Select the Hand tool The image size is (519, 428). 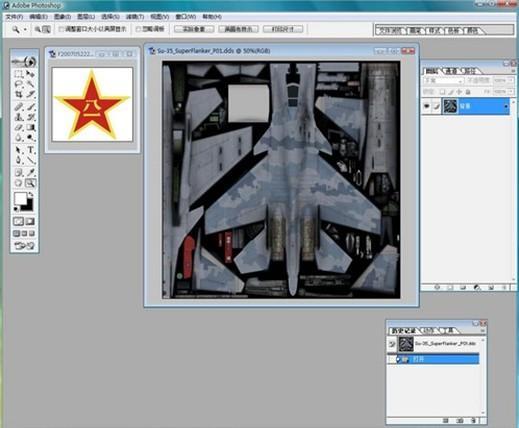tap(18, 183)
